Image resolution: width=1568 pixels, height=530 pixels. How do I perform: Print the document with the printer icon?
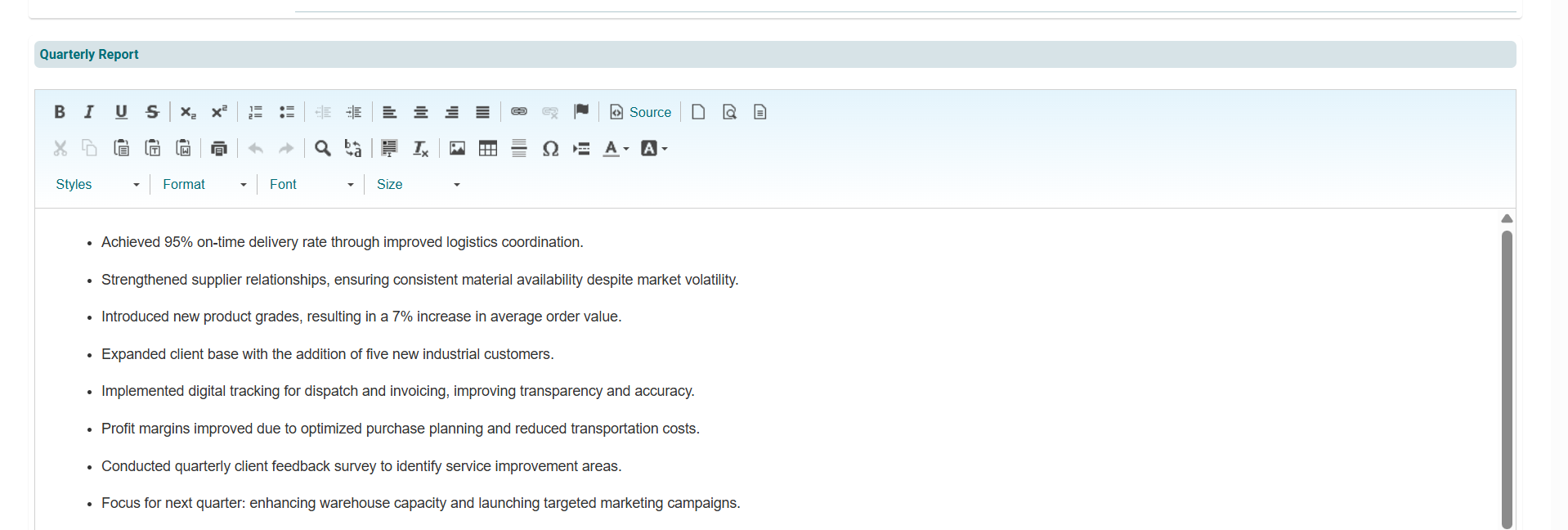218,148
